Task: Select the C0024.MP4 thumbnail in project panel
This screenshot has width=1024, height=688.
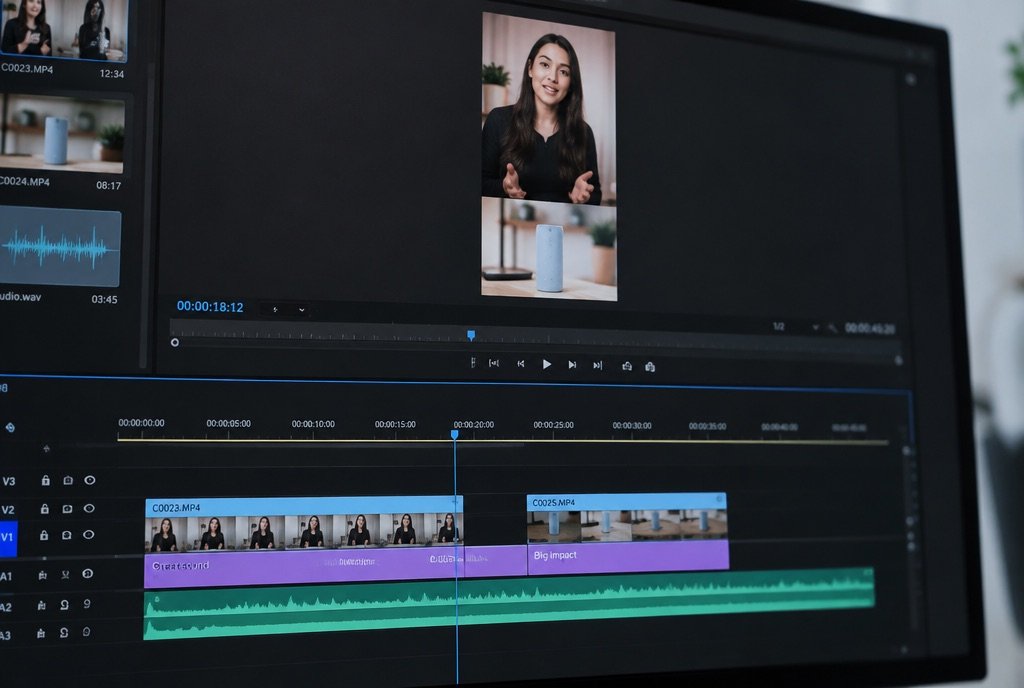Action: click(x=62, y=134)
